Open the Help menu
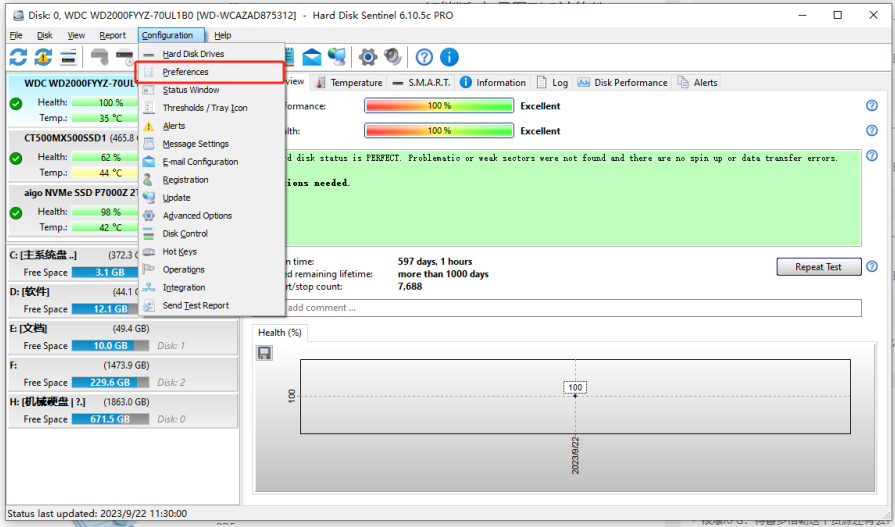 coord(223,35)
